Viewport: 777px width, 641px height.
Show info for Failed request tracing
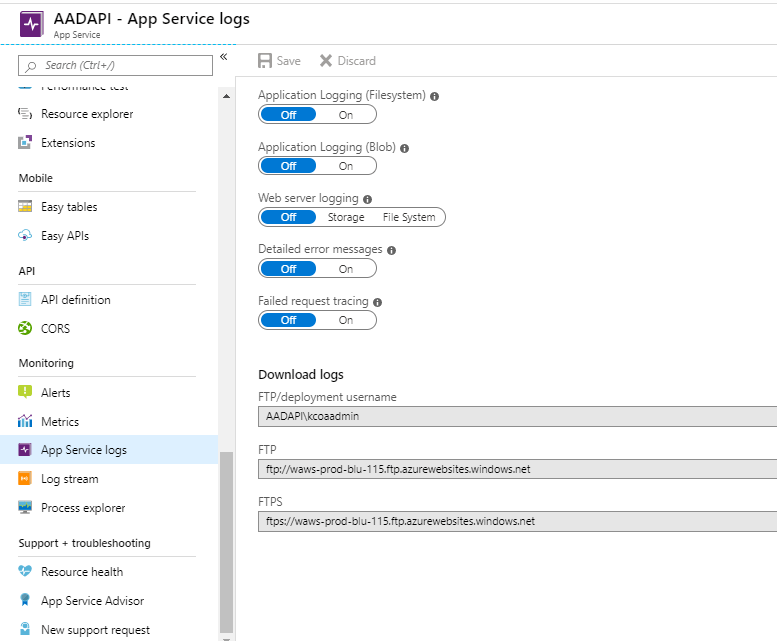tap(378, 302)
